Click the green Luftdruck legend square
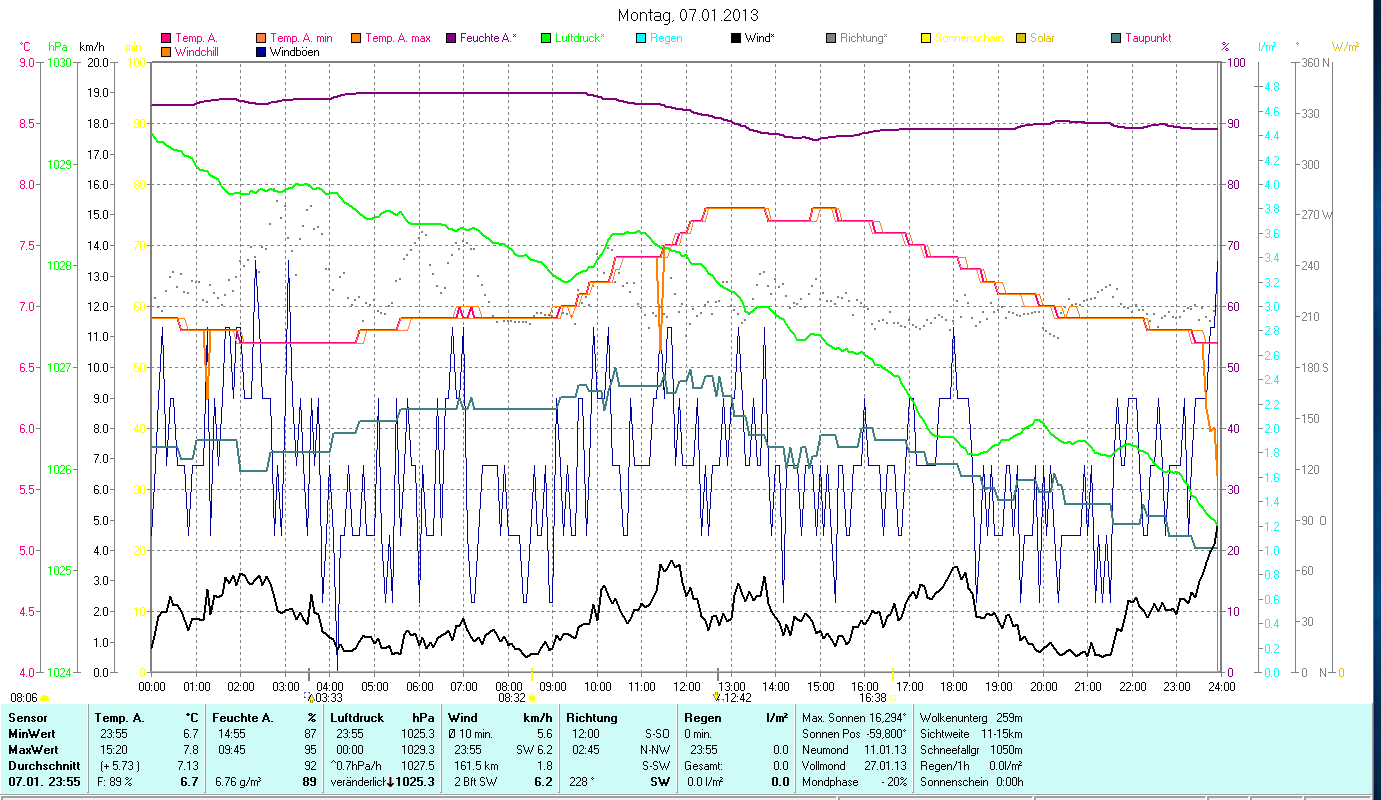Screen dimensions: 1381x800 click(546, 39)
